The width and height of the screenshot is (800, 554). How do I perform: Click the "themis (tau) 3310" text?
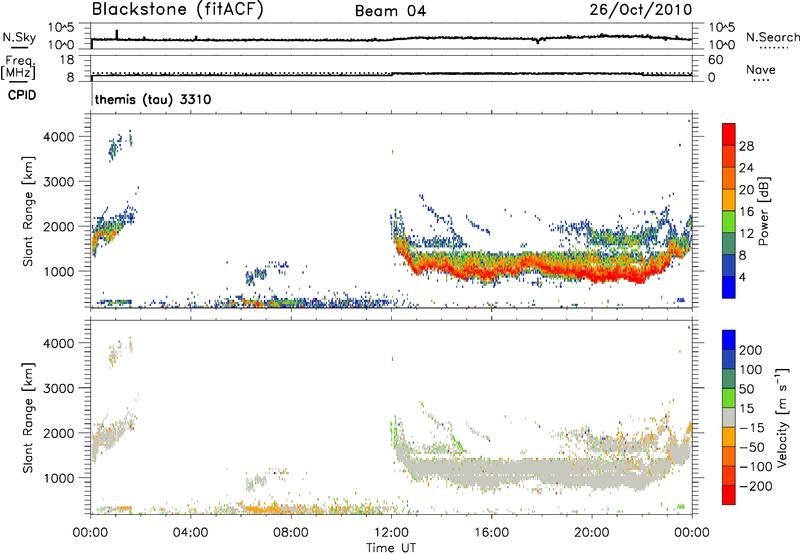[153, 99]
